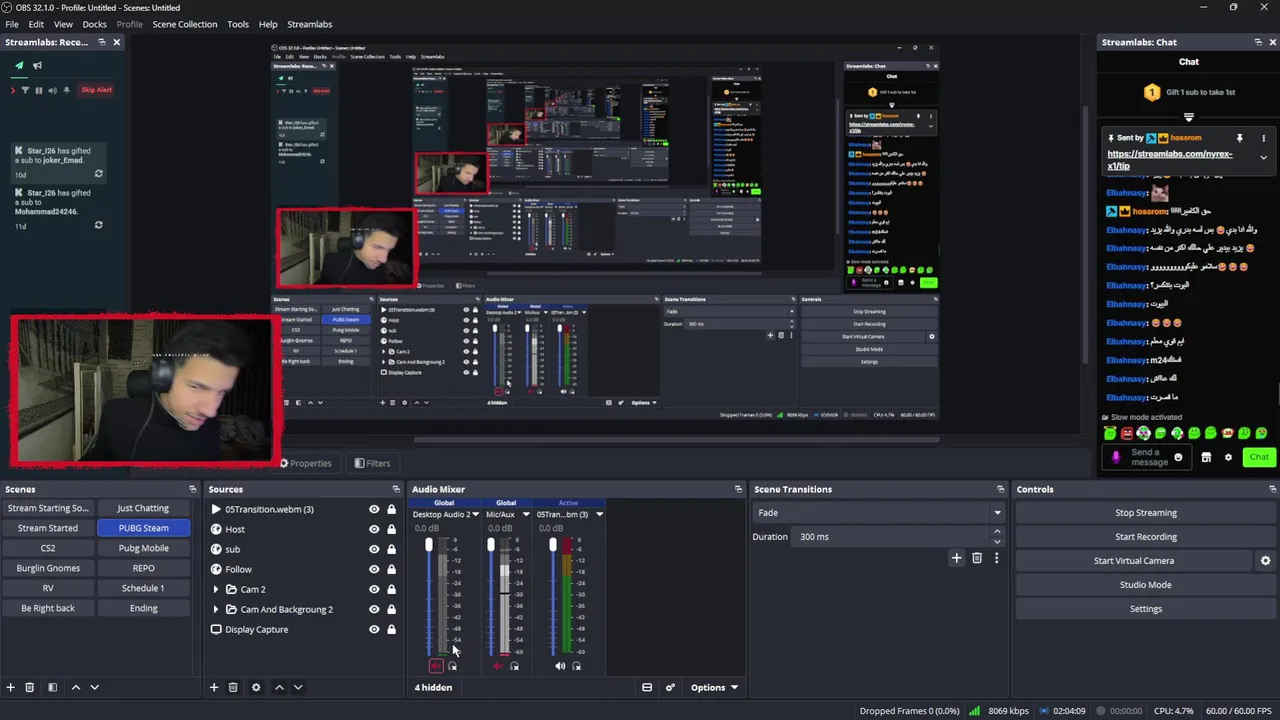Increase transition Duration with stepper

(x=996, y=533)
